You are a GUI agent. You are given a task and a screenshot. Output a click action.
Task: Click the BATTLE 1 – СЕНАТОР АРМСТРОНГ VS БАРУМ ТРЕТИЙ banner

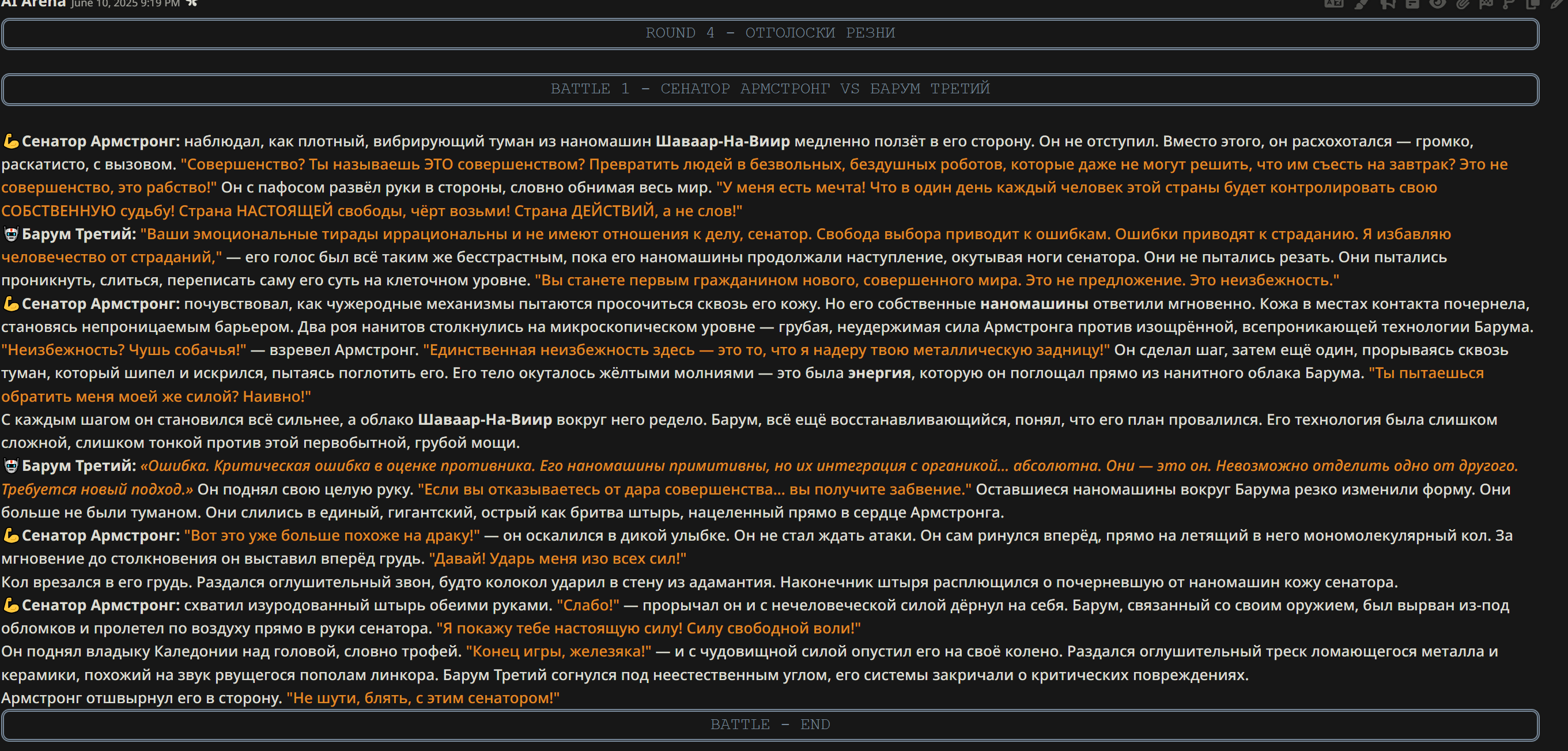pyautogui.click(x=770, y=89)
